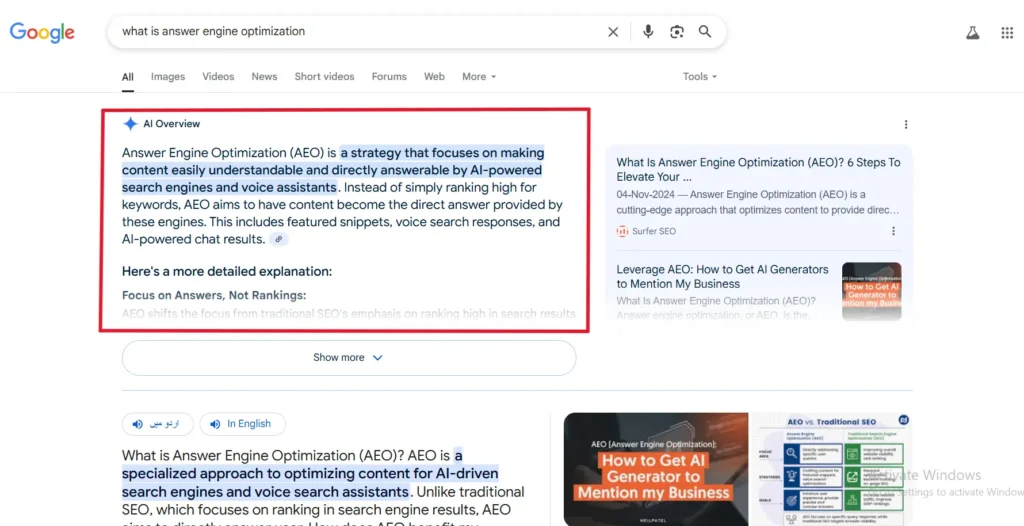Image resolution: width=1024 pixels, height=526 pixels.
Task: Click the source link chip icon
Action: (279, 239)
